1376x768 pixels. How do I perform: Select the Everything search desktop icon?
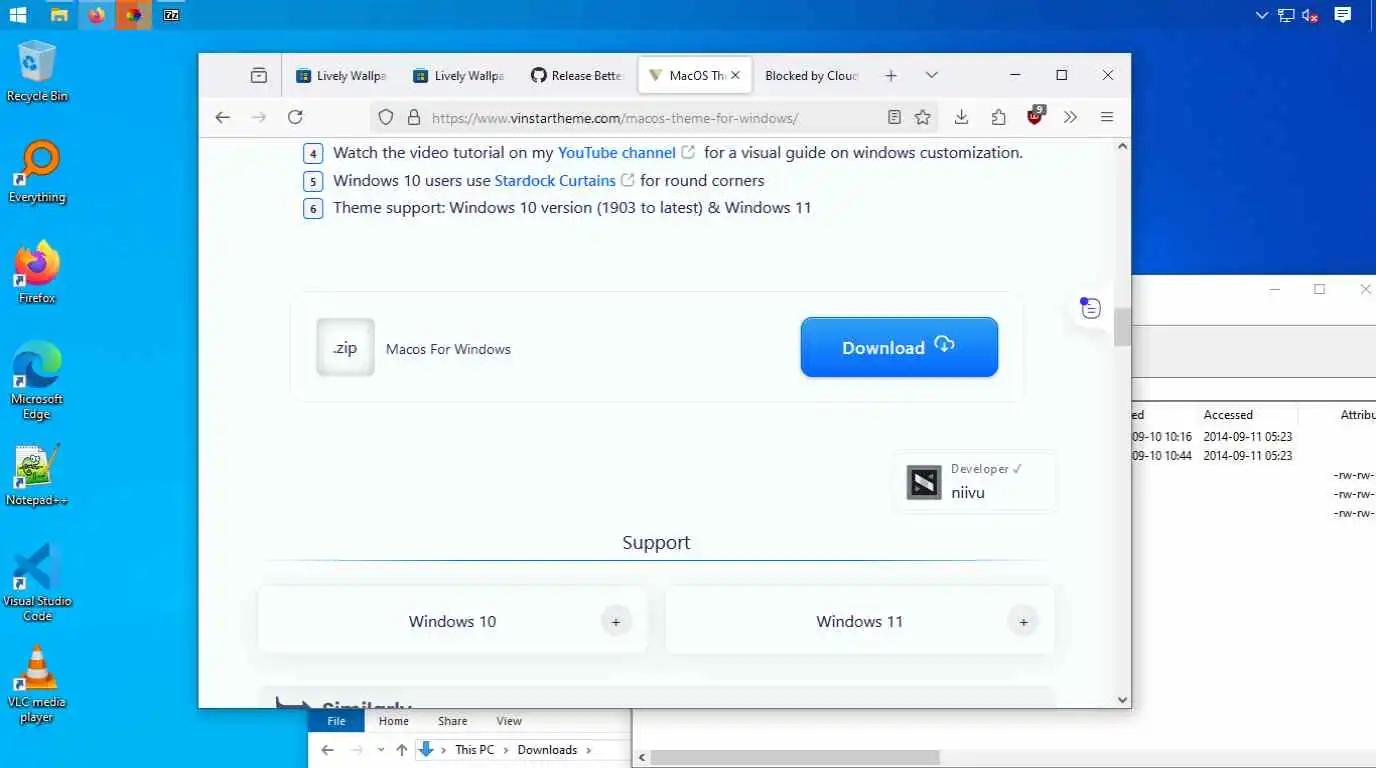[x=37, y=172]
